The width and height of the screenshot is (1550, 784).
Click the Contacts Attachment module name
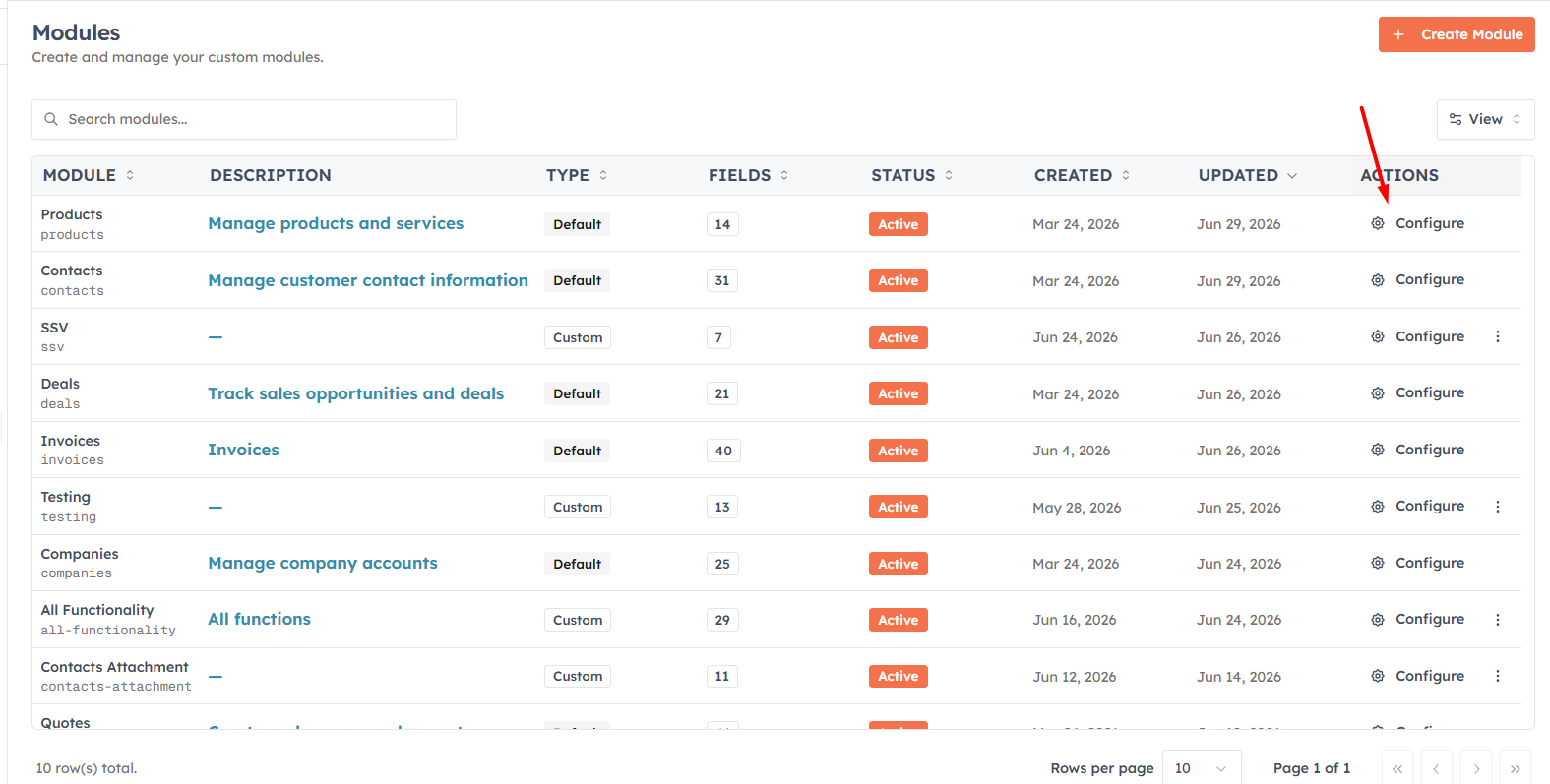pos(115,667)
